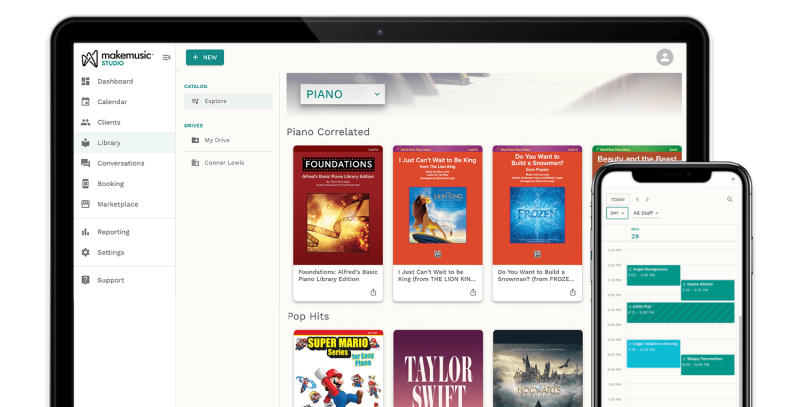This screenshot has width=787, height=407.
Task: Open the Edith Piaf appointment
Action: tap(681, 312)
